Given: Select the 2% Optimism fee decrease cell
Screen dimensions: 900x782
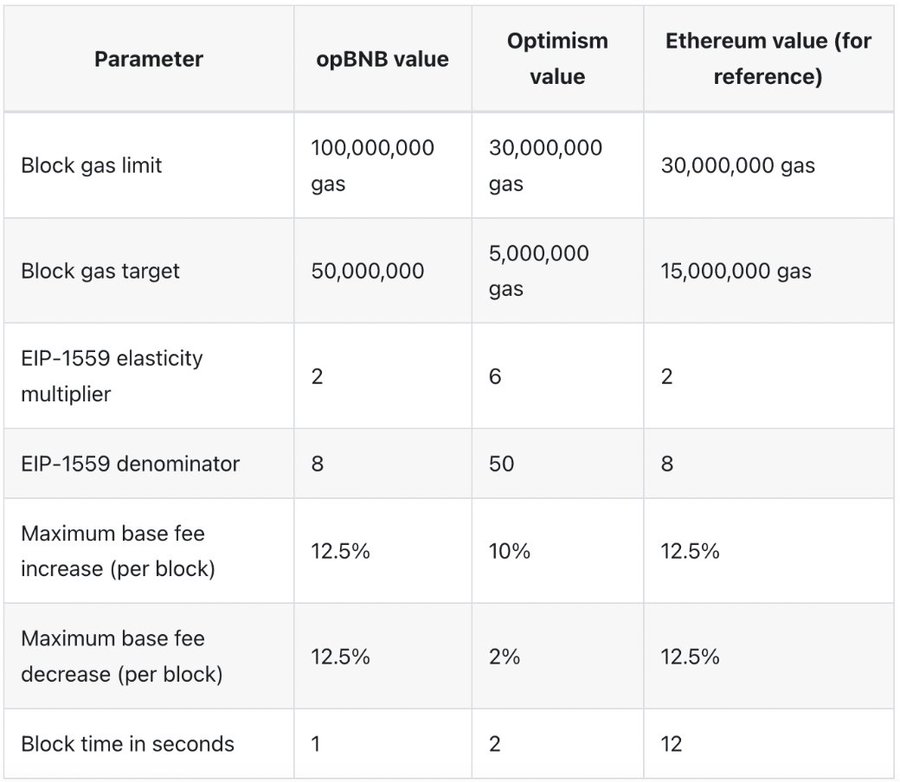Looking at the screenshot, I should coord(504,657).
